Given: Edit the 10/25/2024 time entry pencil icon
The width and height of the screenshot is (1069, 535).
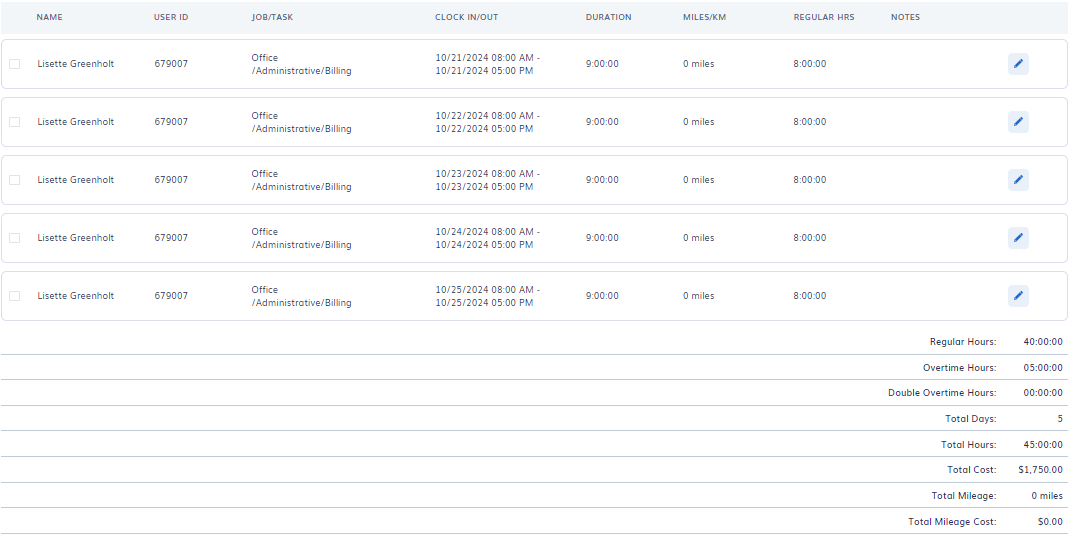Looking at the screenshot, I should pyautogui.click(x=1018, y=296).
